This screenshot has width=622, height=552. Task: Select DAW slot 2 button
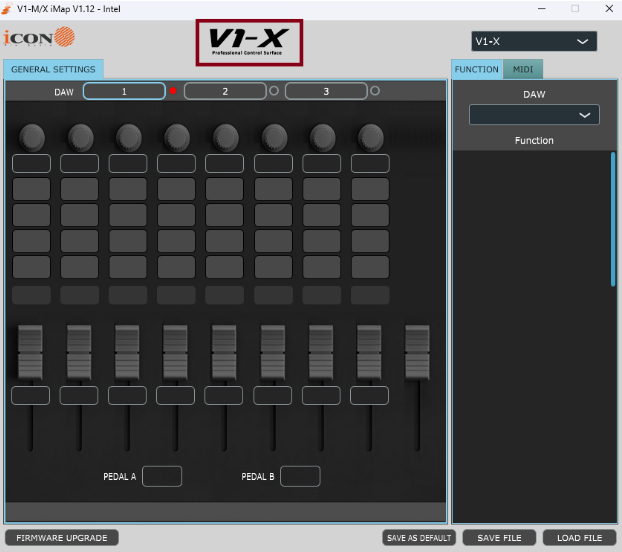click(225, 91)
